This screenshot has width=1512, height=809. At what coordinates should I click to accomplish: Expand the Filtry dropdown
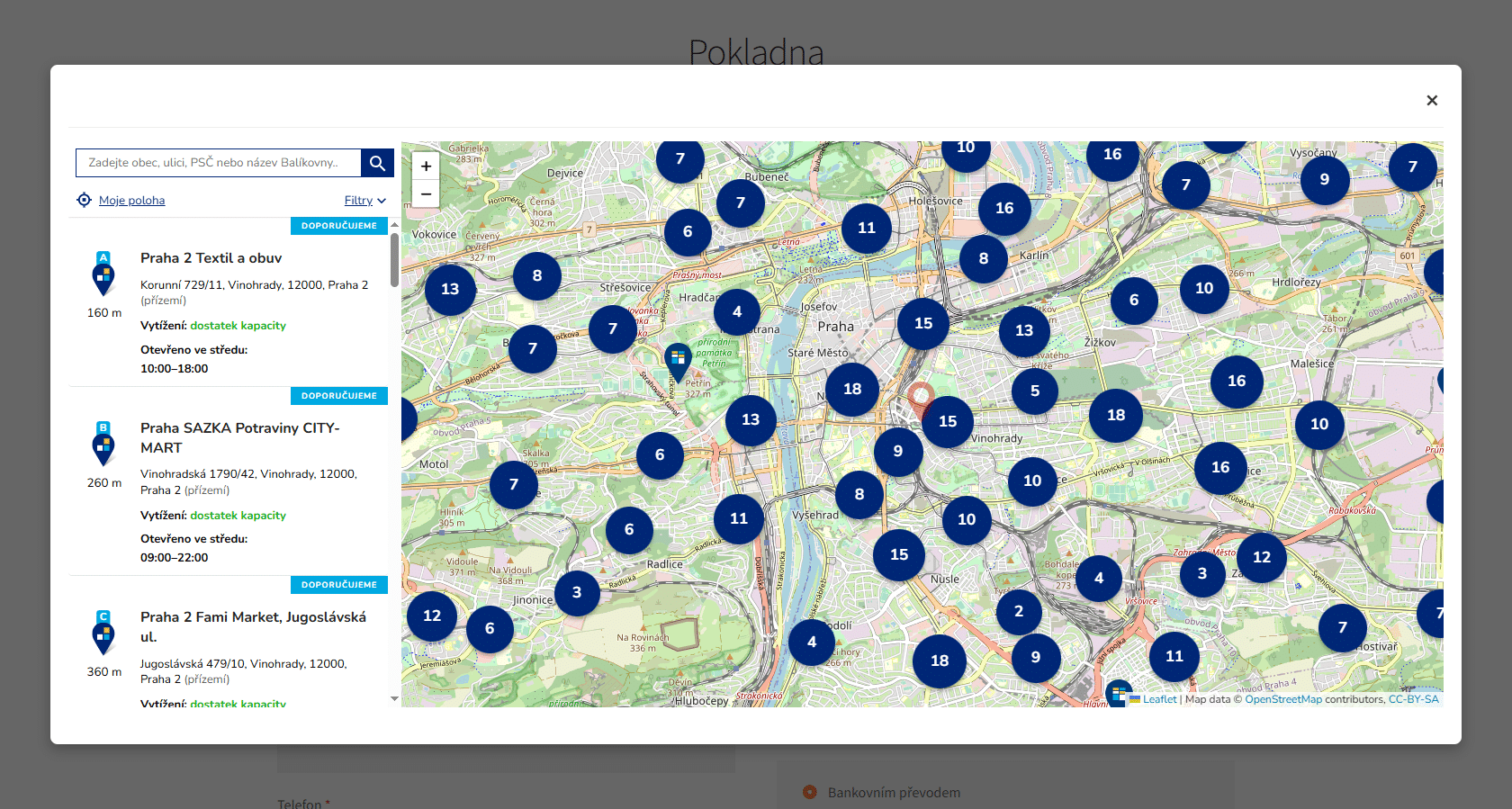(x=365, y=201)
